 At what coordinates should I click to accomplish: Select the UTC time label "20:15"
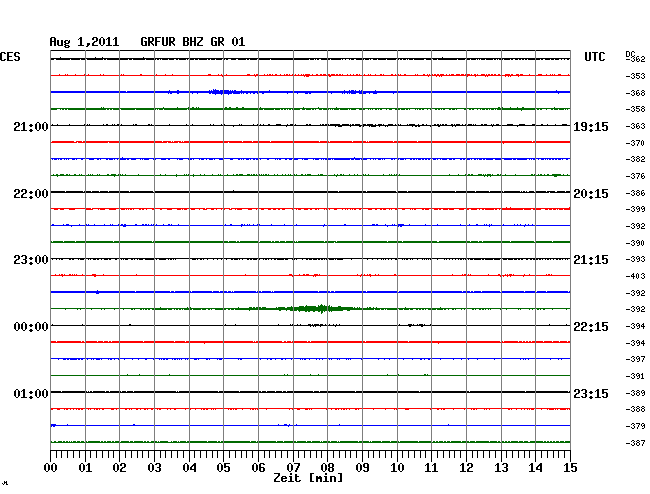[591, 194]
